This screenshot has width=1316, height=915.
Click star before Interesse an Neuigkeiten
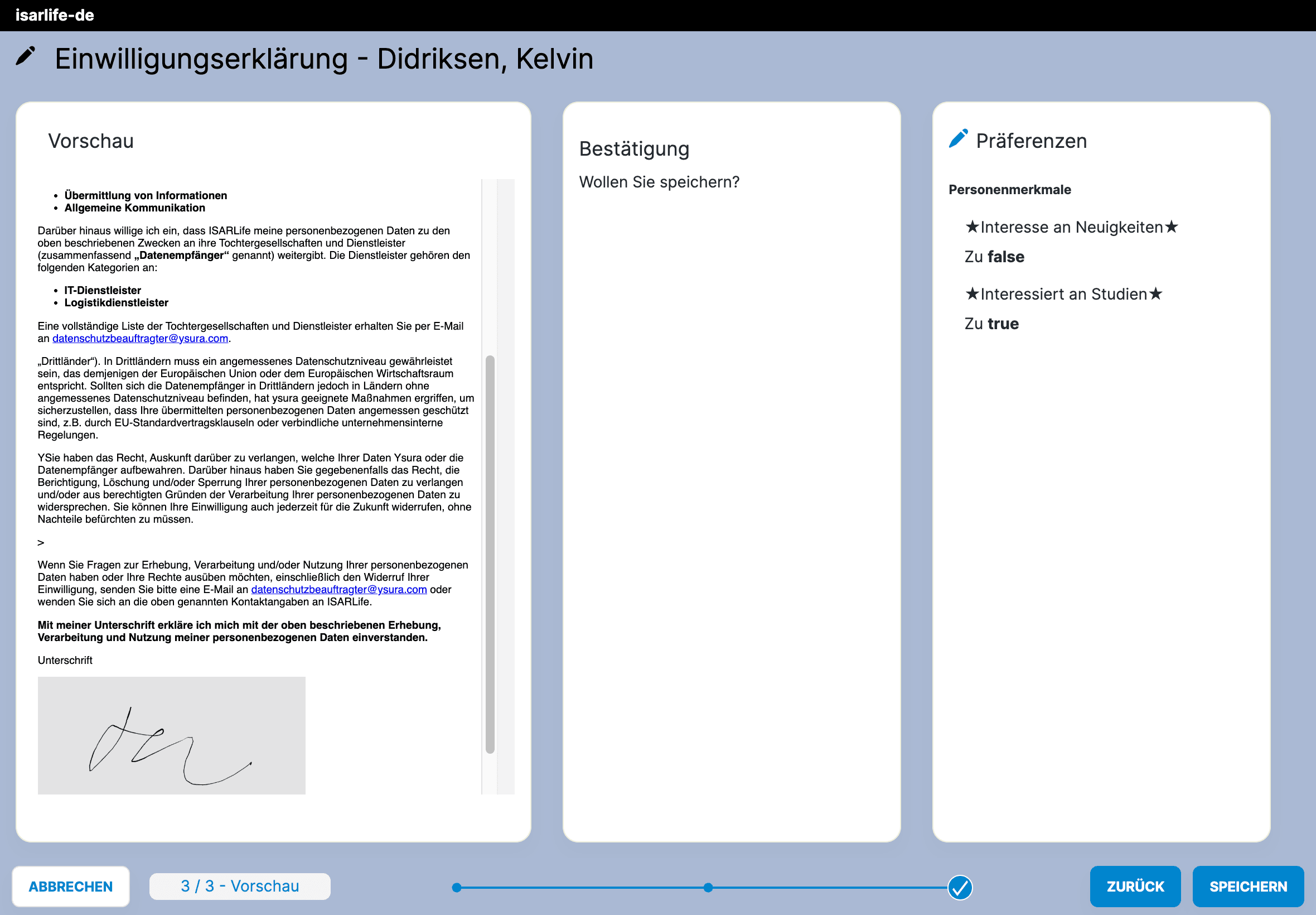point(972,227)
